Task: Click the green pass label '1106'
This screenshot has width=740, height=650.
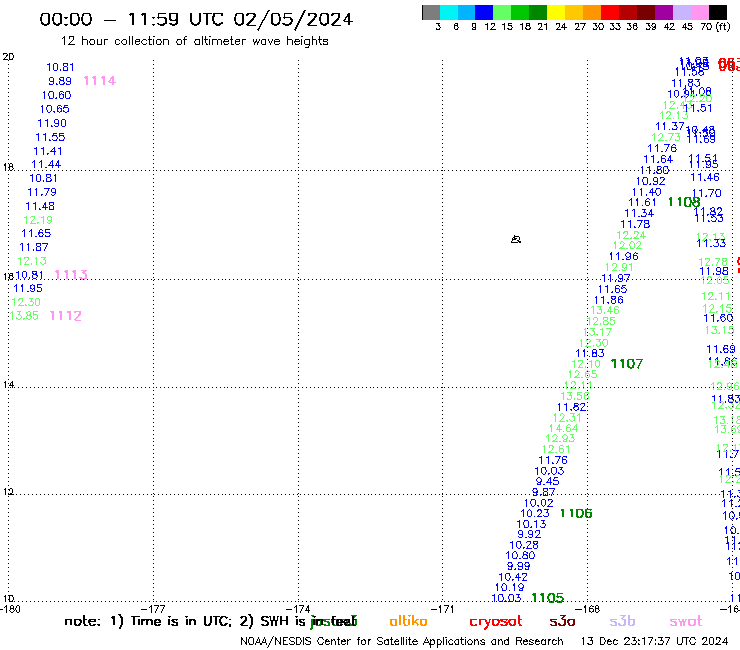Action: (x=576, y=514)
